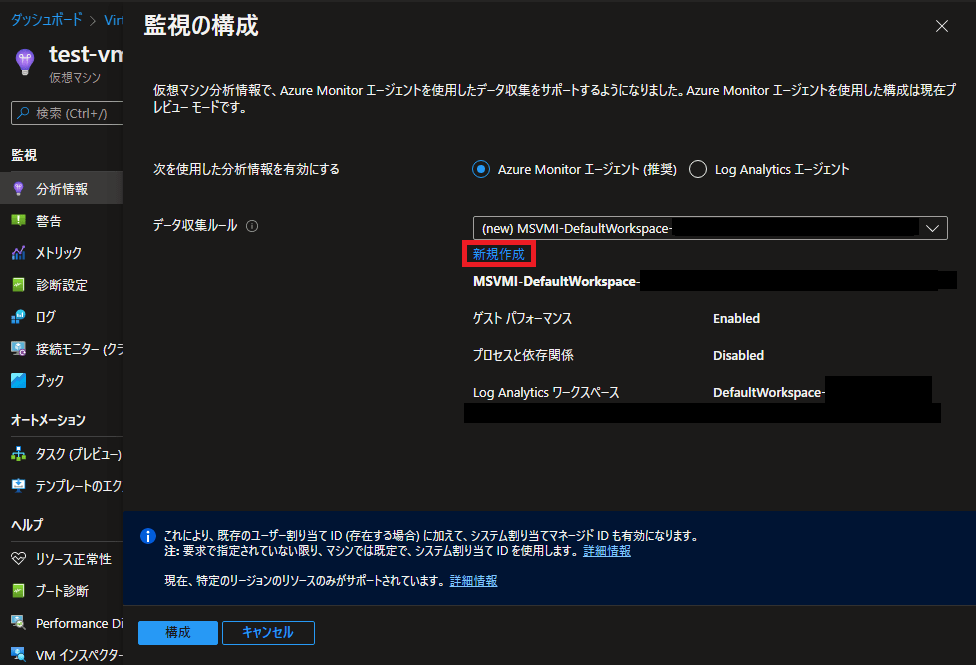976x665 pixels.
Task: Click the 監視の構成 panel title
Action: [x=201, y=26]
